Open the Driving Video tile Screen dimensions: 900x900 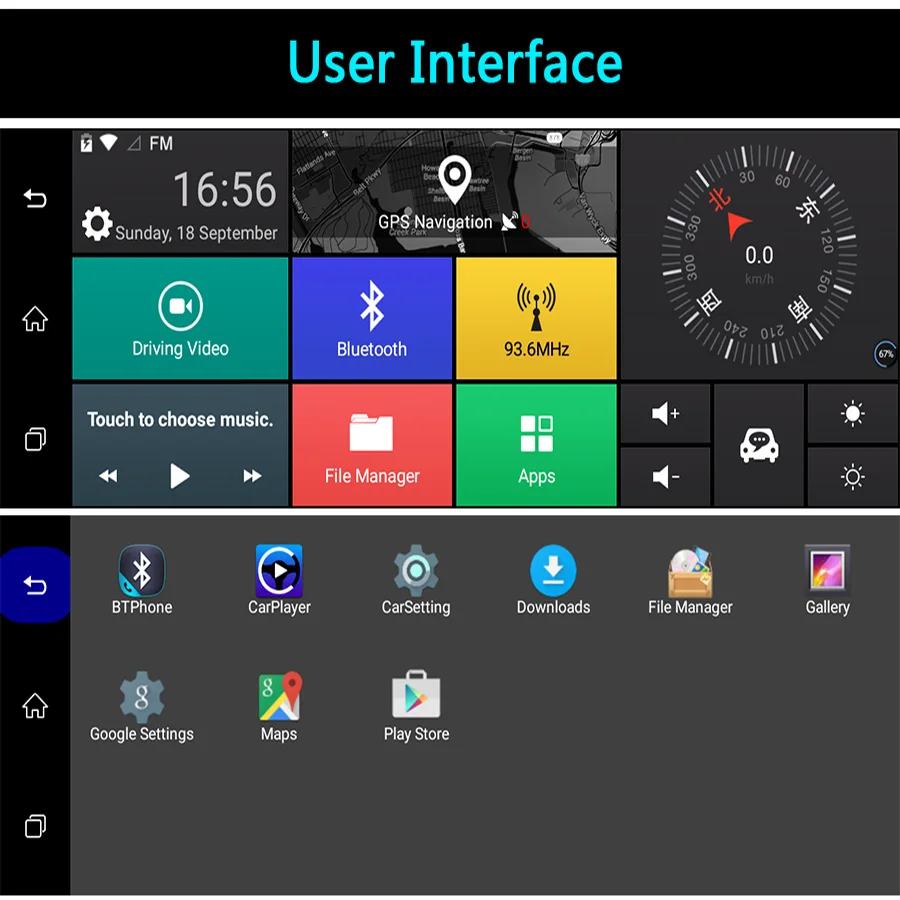180,318
